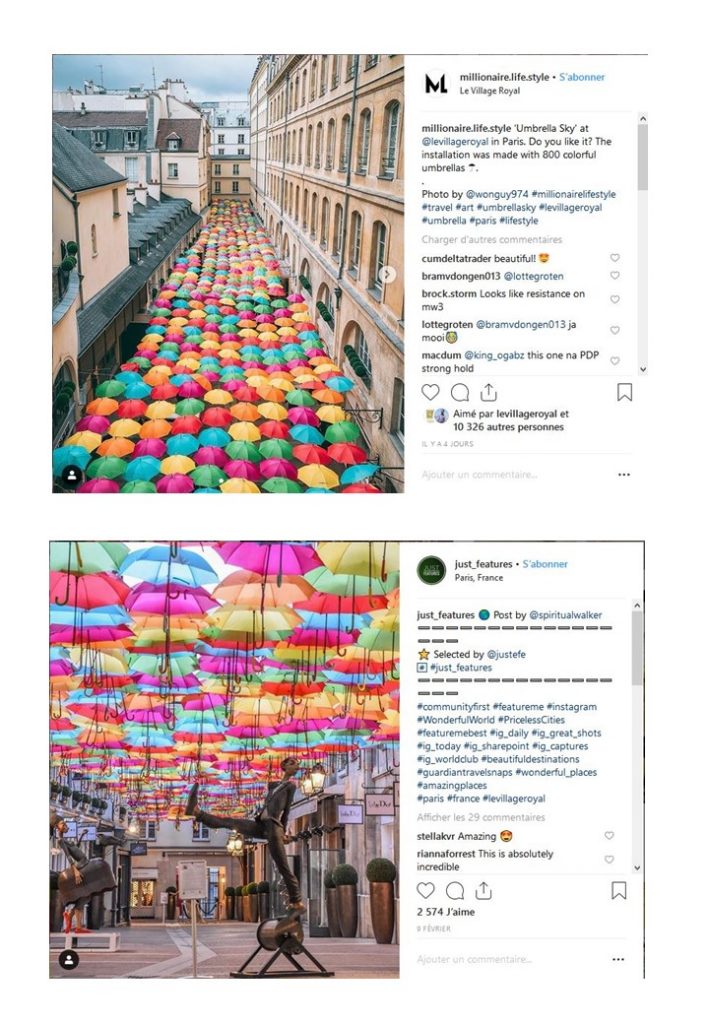
Task: Share the just_features post
Action: (484, 891)
